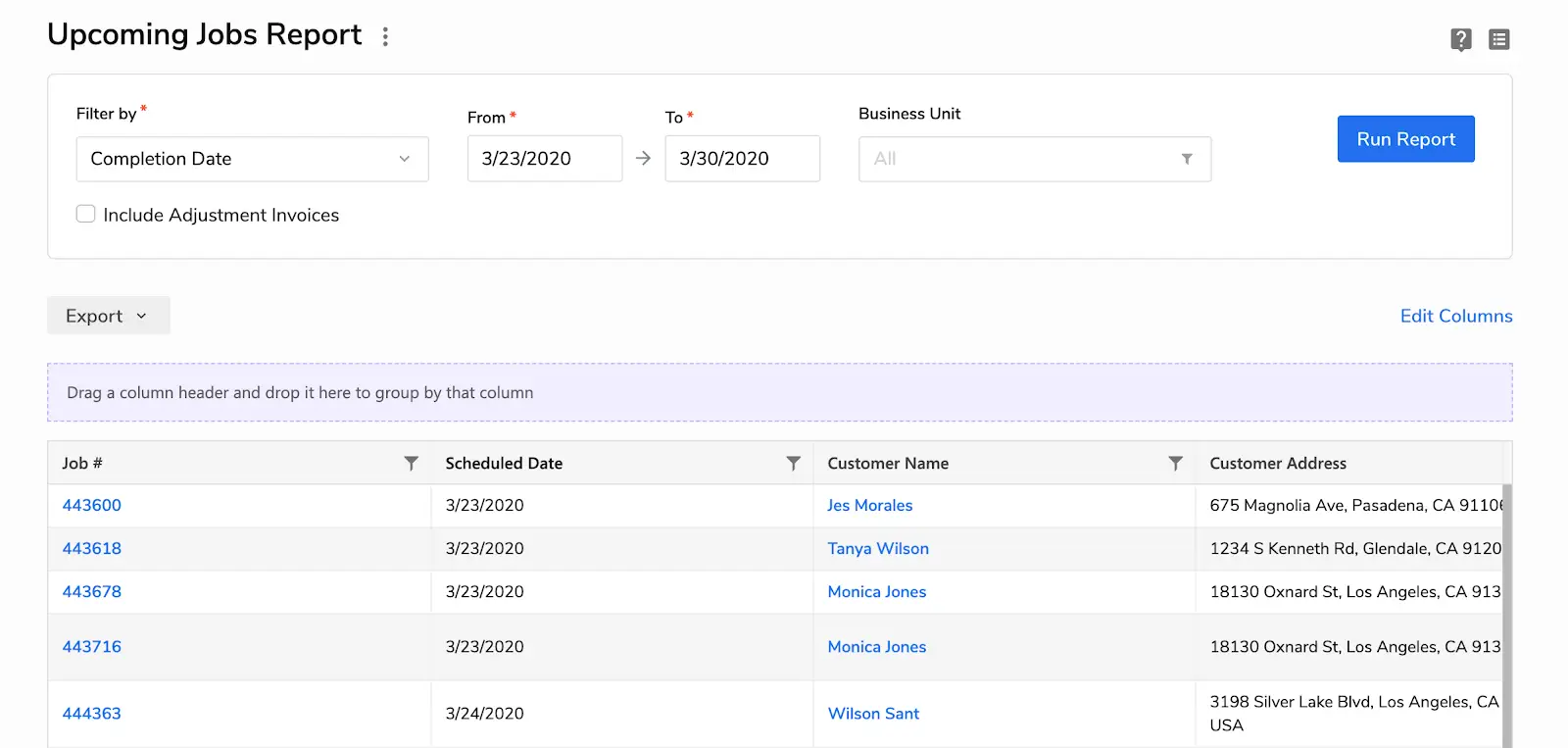
Task: Open the list view icon top right
Action: [1498, 39]
